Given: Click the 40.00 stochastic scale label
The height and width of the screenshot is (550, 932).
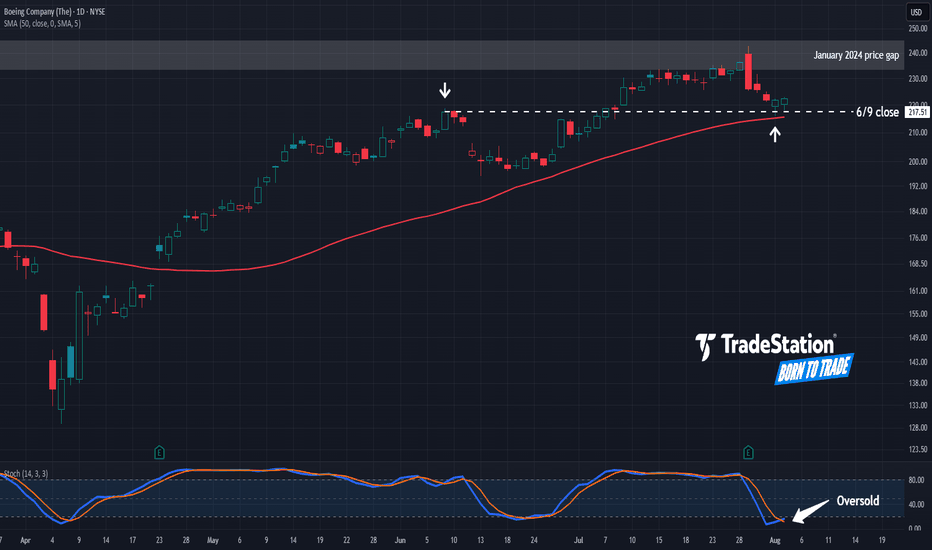Looking at the screenshot, I should (x=916, y=504).
